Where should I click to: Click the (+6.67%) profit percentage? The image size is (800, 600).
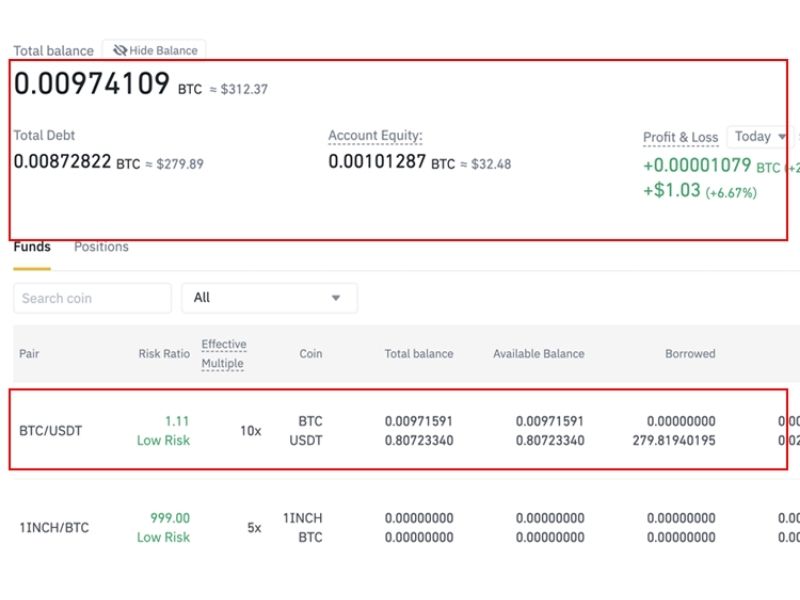[x=731, y=193]
